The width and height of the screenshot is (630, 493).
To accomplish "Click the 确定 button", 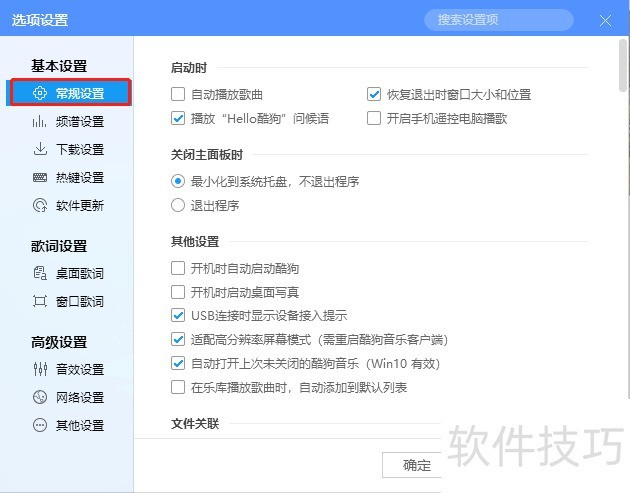I will (412, 465).
